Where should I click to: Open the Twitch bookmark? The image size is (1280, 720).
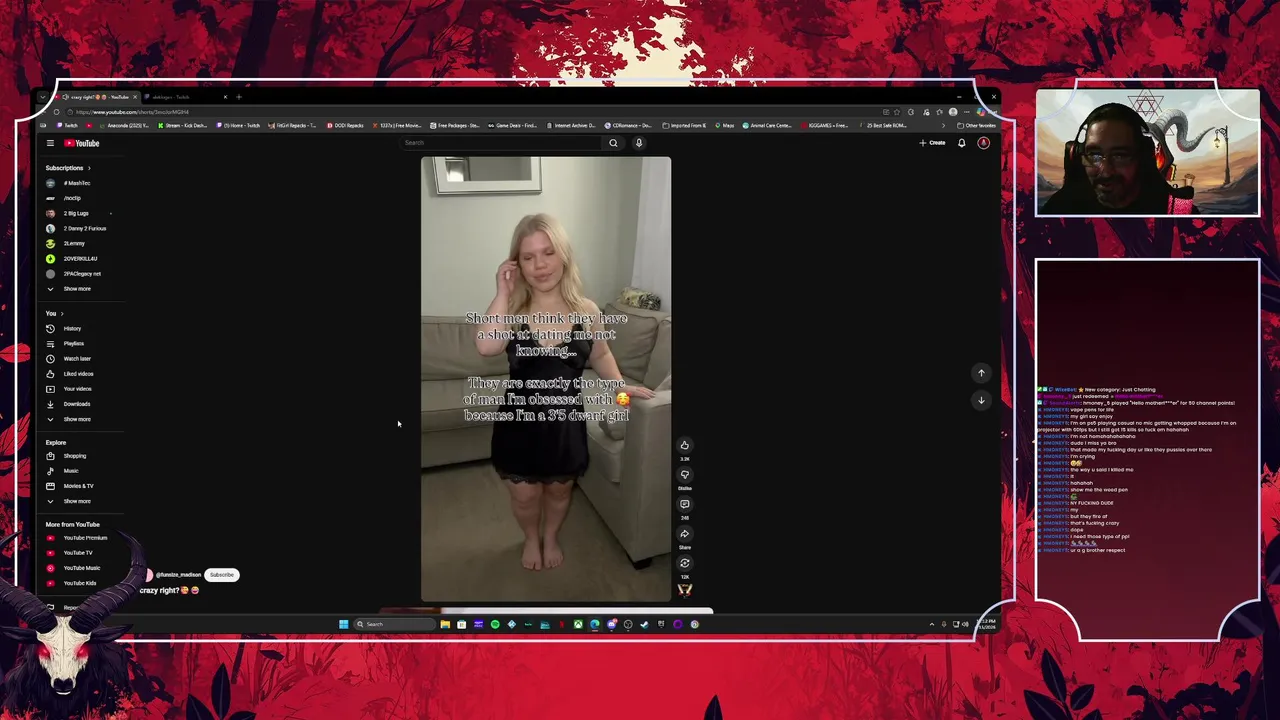[x=68, y=126]
